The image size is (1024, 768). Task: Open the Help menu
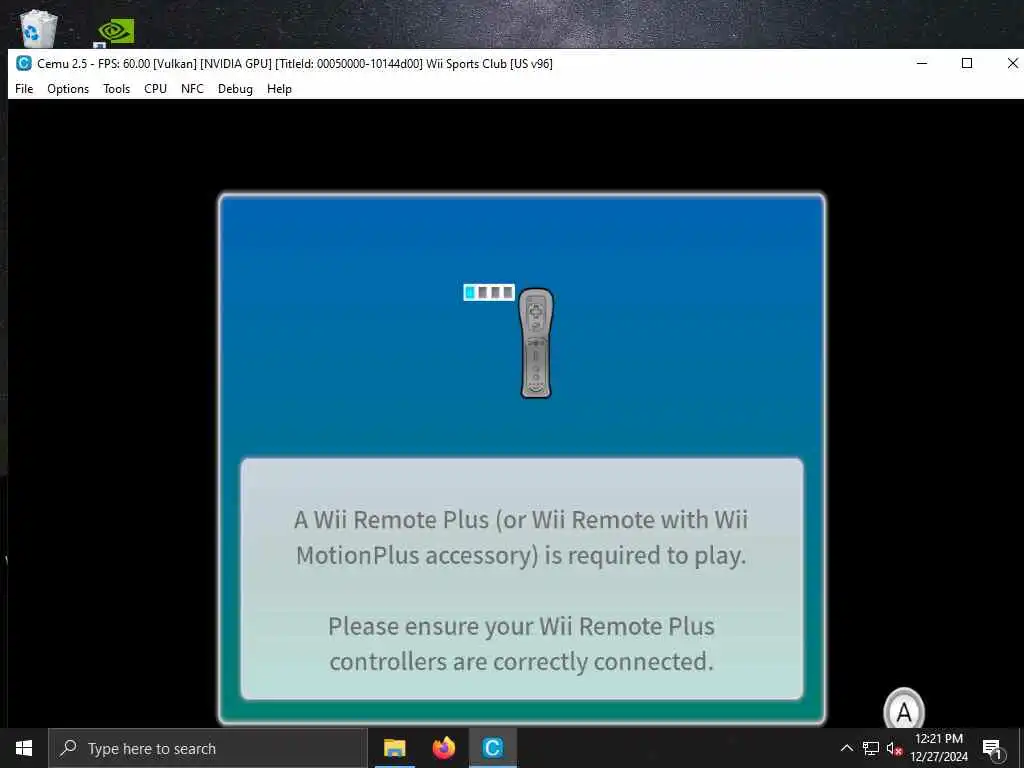click(279, 89)
